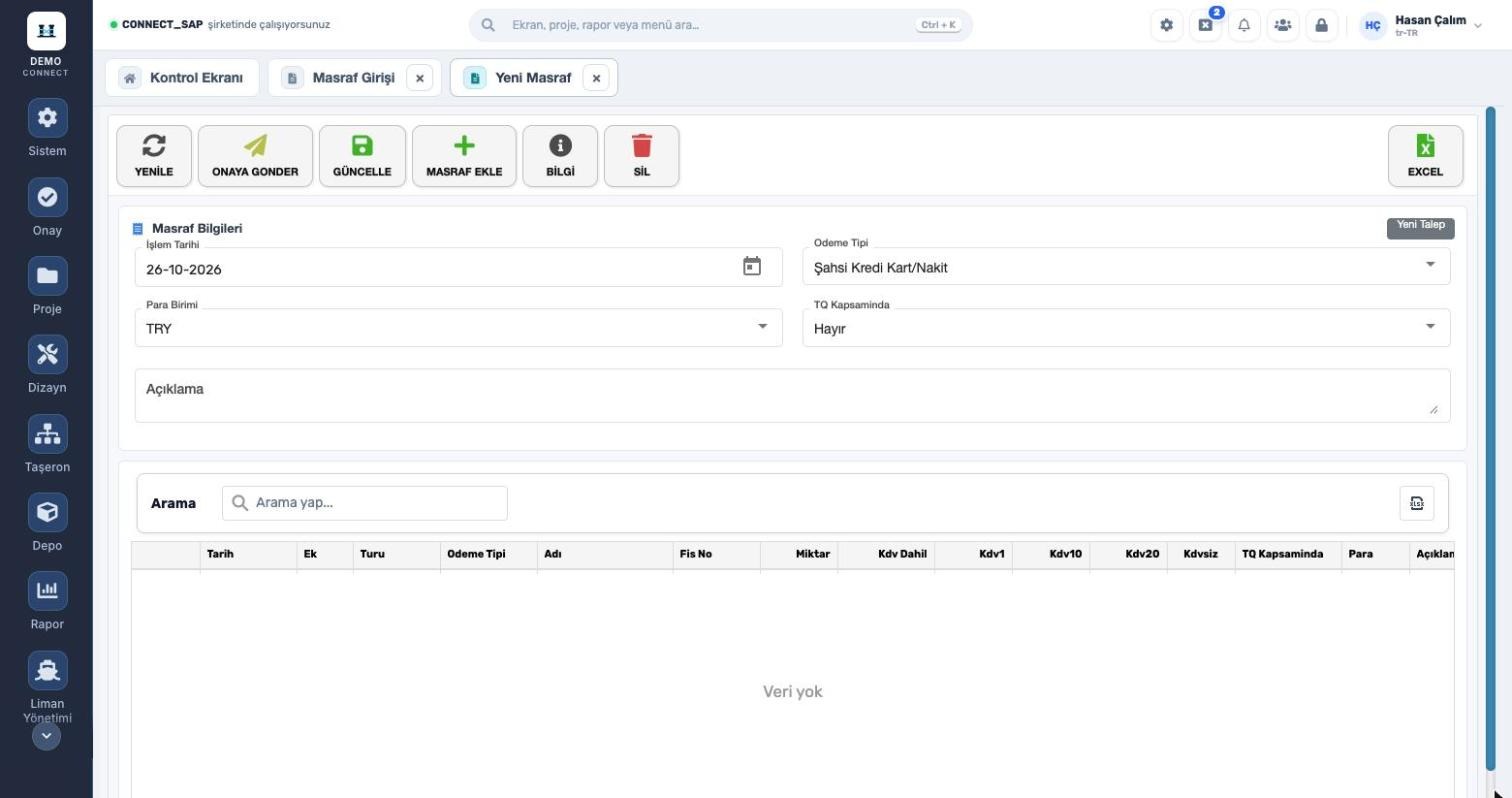Click the Arama yap grid search field
The image size is (1512, 798).
click(365, 503)
